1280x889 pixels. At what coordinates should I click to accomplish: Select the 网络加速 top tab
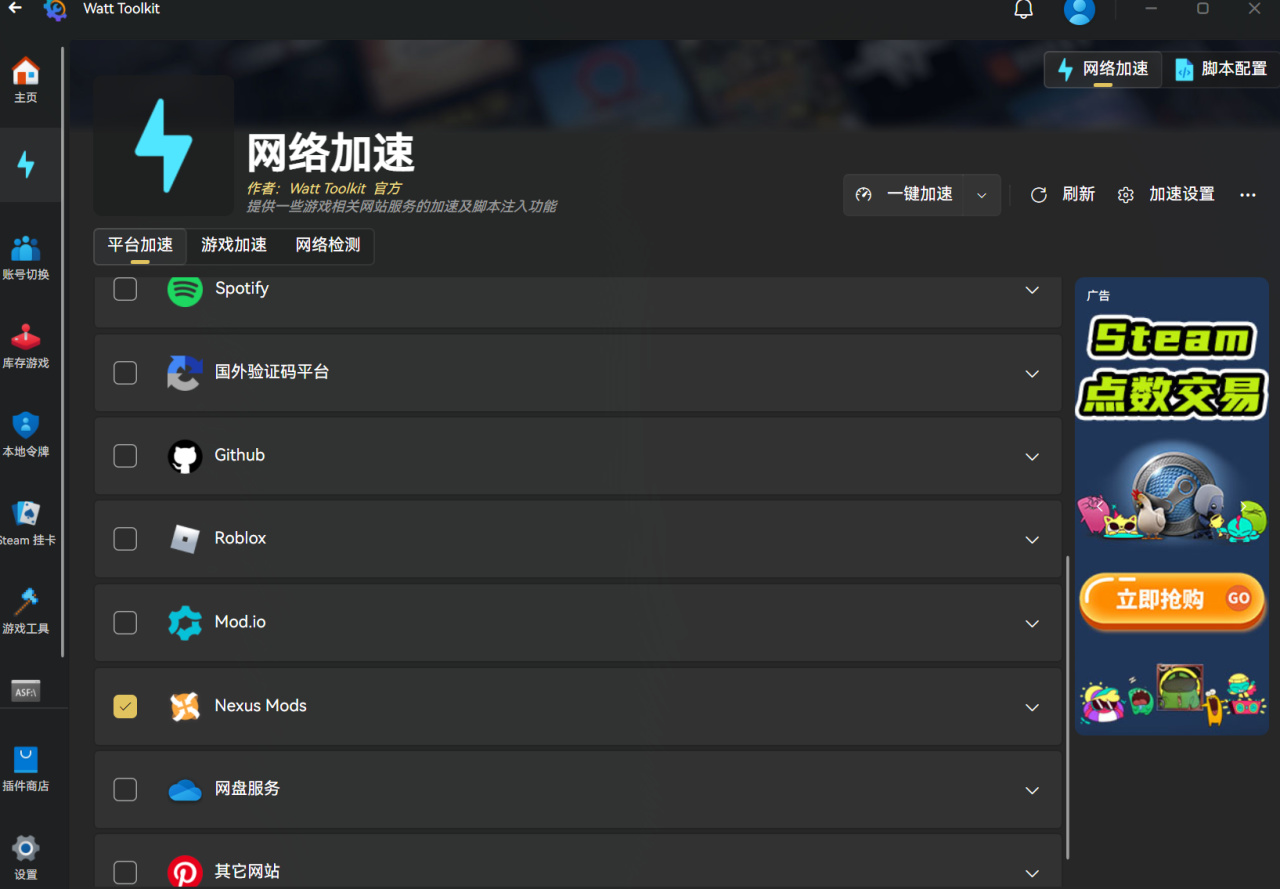[x=1104, y=69]
